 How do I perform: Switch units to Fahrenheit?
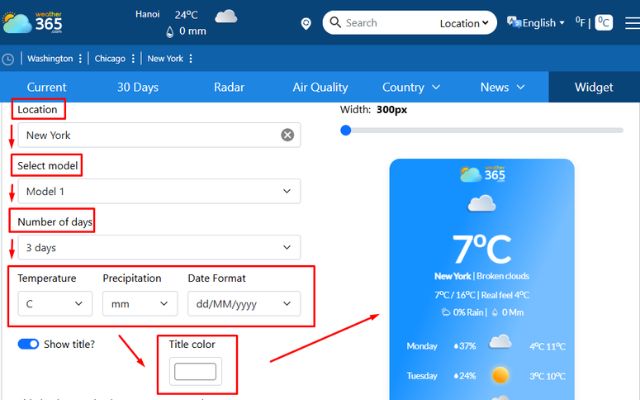pos(580,22)
